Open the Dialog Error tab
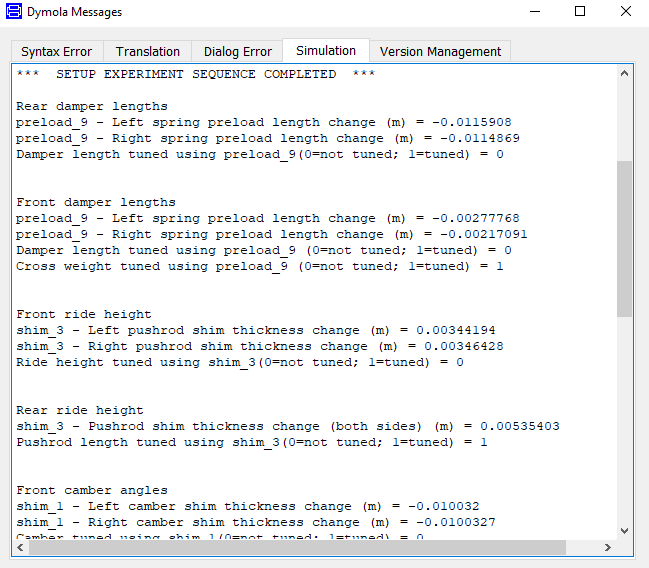 tap(238, 51)
